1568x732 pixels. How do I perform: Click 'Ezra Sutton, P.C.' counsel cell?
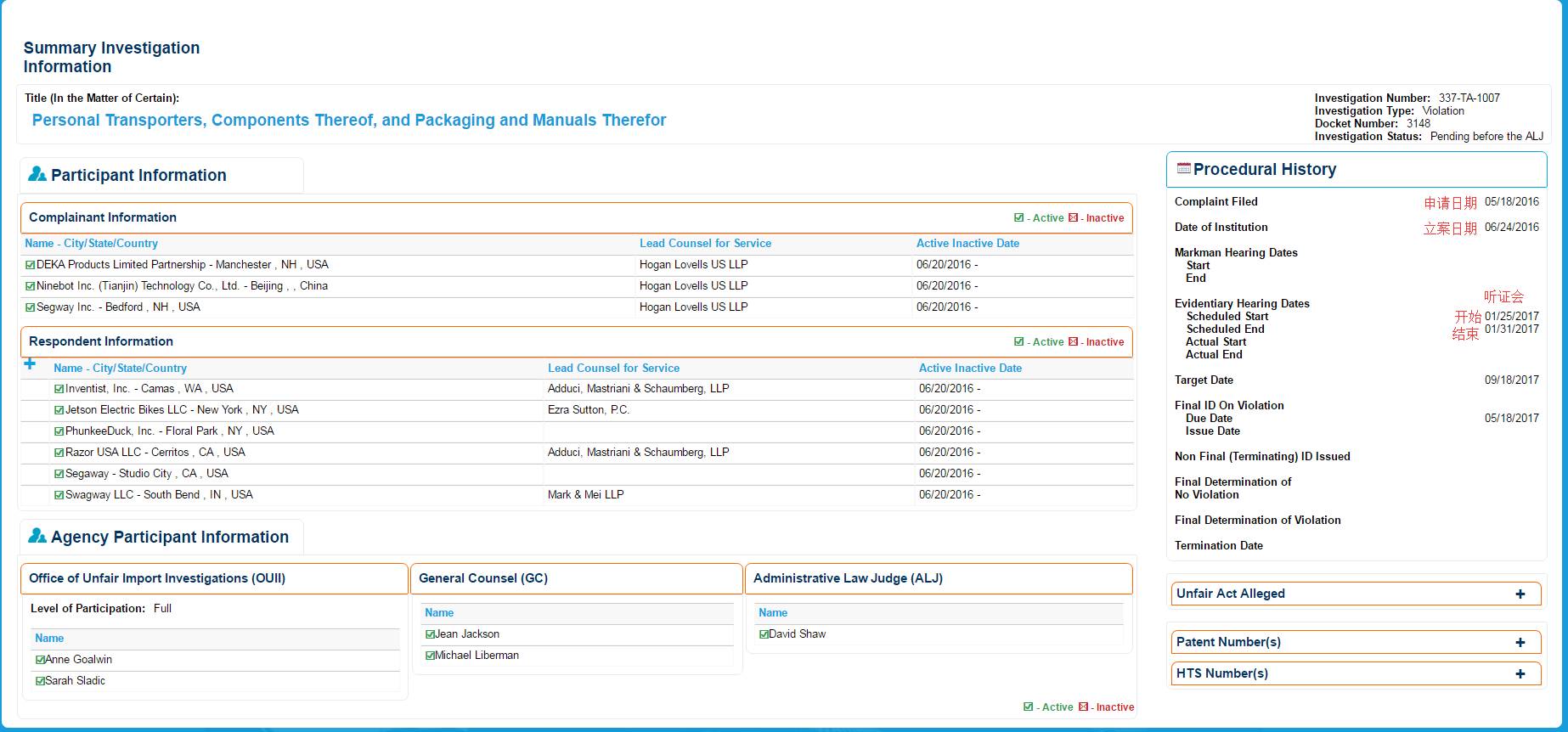click(589, 410)
